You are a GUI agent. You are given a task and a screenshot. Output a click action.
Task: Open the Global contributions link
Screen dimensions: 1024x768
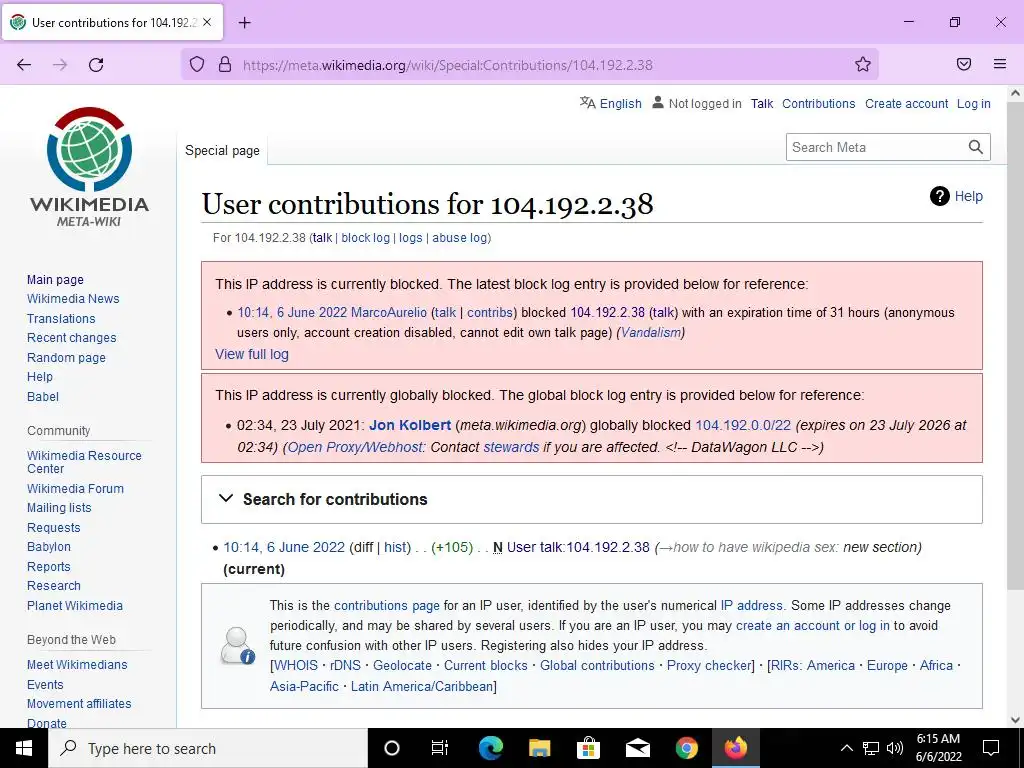(x=597, y=665)
